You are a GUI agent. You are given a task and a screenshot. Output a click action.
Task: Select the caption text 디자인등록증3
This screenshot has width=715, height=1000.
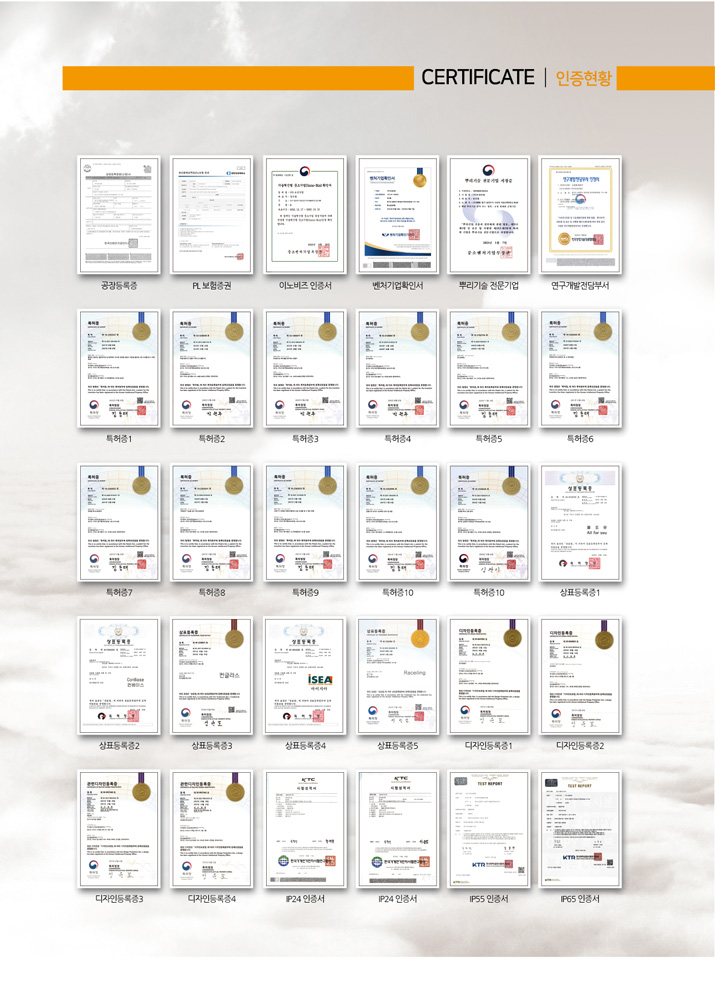pyautogui.click(x=119, y=899)
